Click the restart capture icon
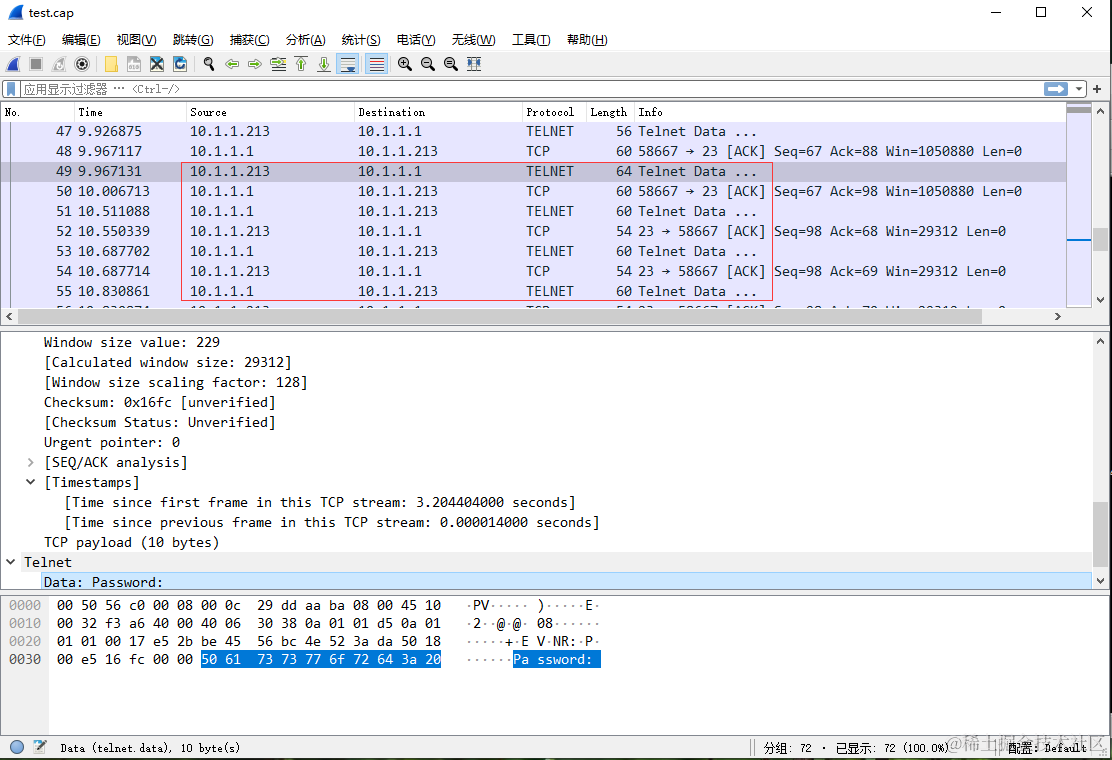The height and width of the screenshot is (760, 1112). point(59,65)
